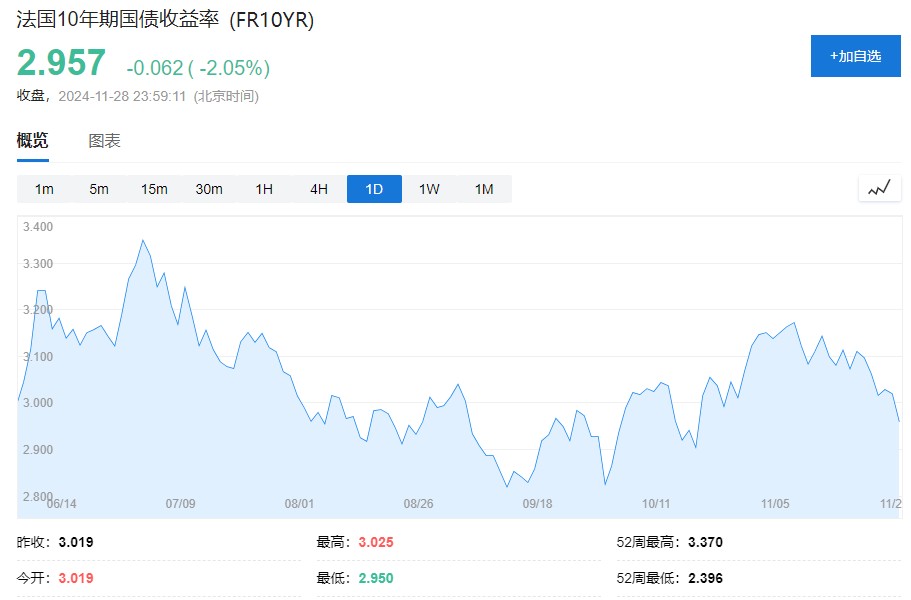
Task: Select the 5m timeframe
Action: (99, 189)
